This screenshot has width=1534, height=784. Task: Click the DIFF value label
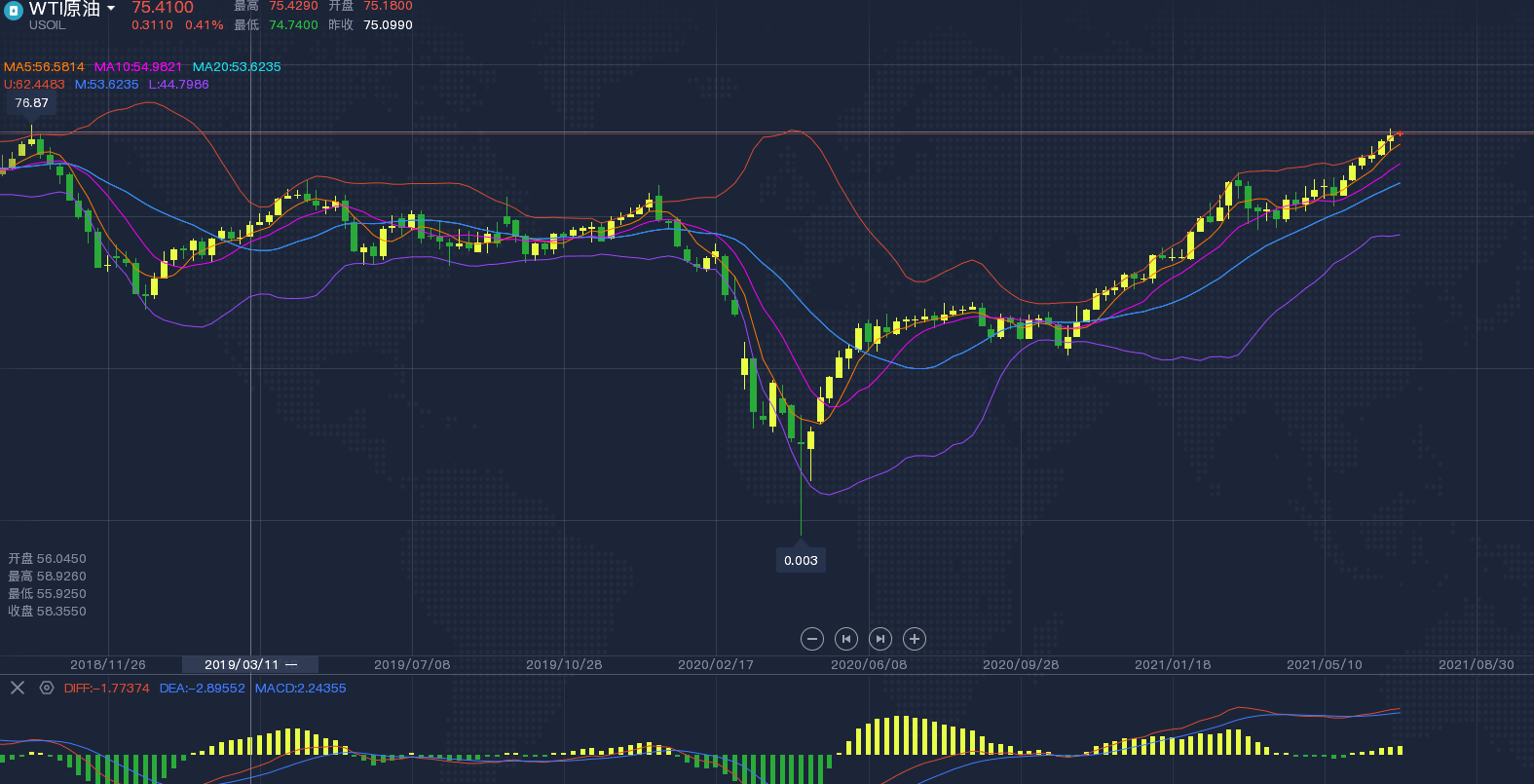(x=106, y=689)
